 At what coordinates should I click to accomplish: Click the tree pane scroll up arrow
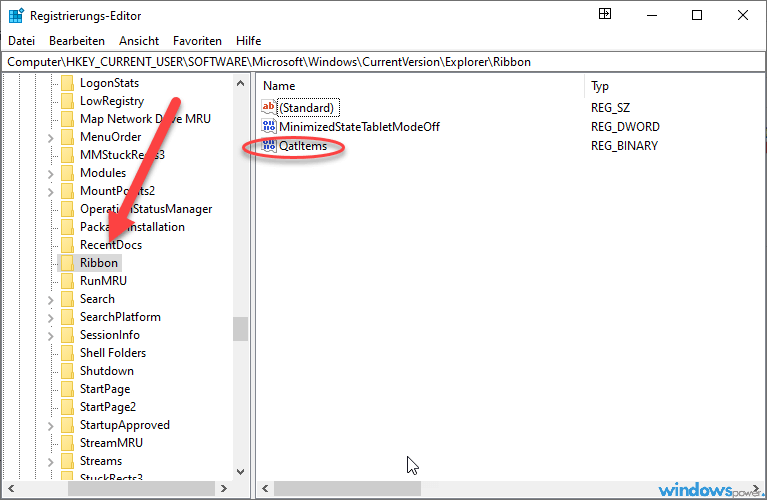tap(240, 83)
